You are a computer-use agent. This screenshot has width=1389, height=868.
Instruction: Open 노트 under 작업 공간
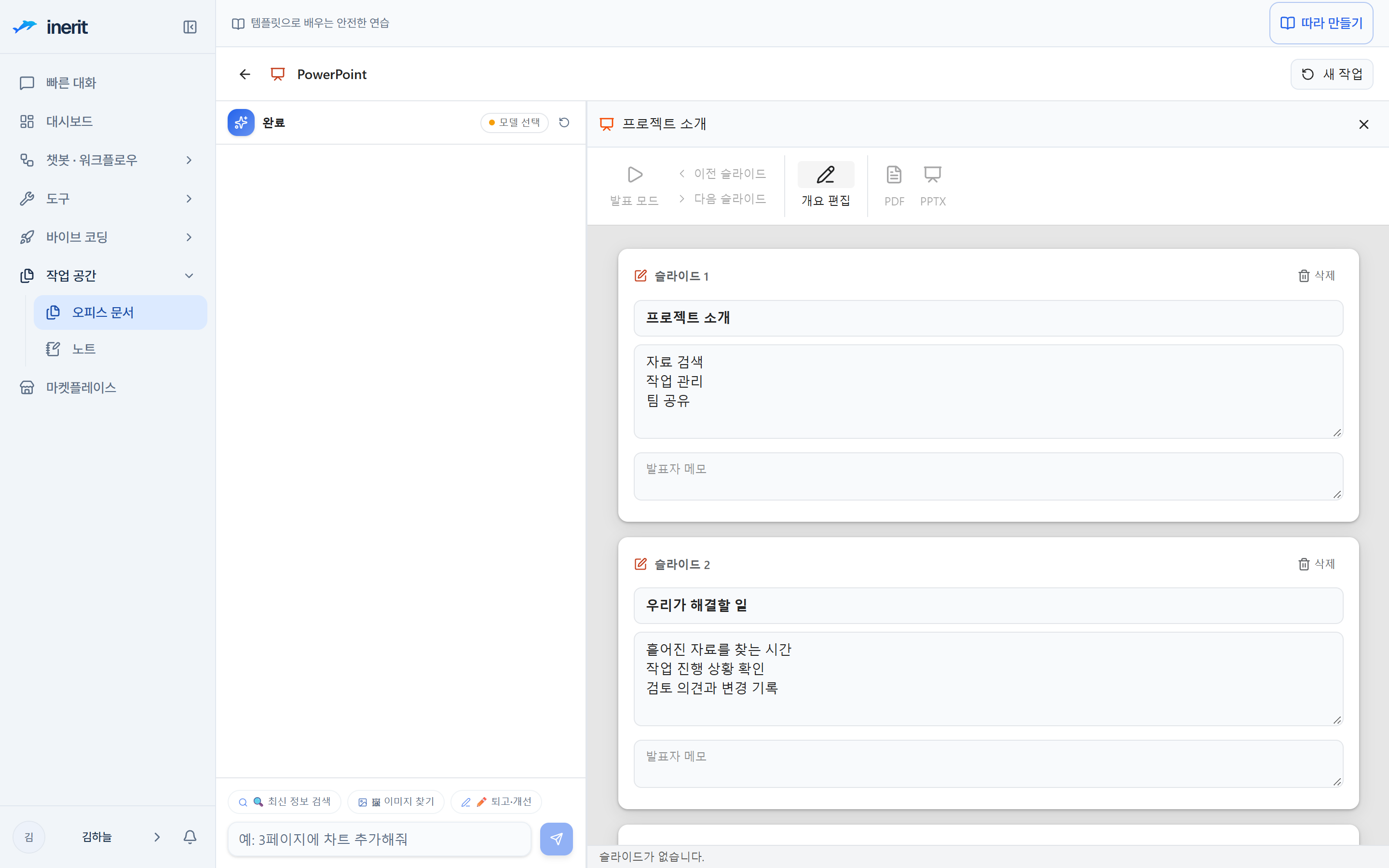coord(120,349)
